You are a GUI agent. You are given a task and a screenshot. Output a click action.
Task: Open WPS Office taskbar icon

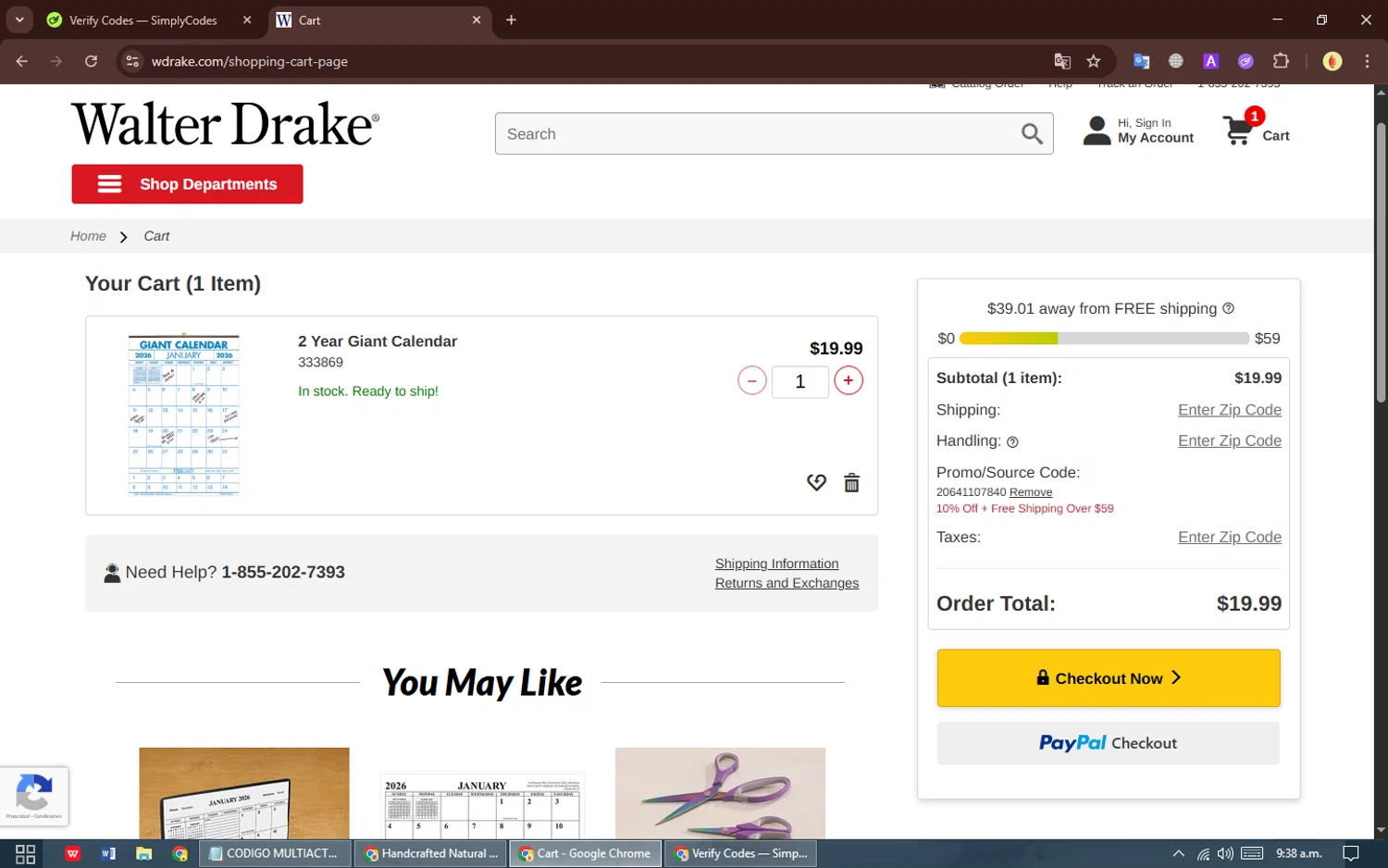[72, 854]
